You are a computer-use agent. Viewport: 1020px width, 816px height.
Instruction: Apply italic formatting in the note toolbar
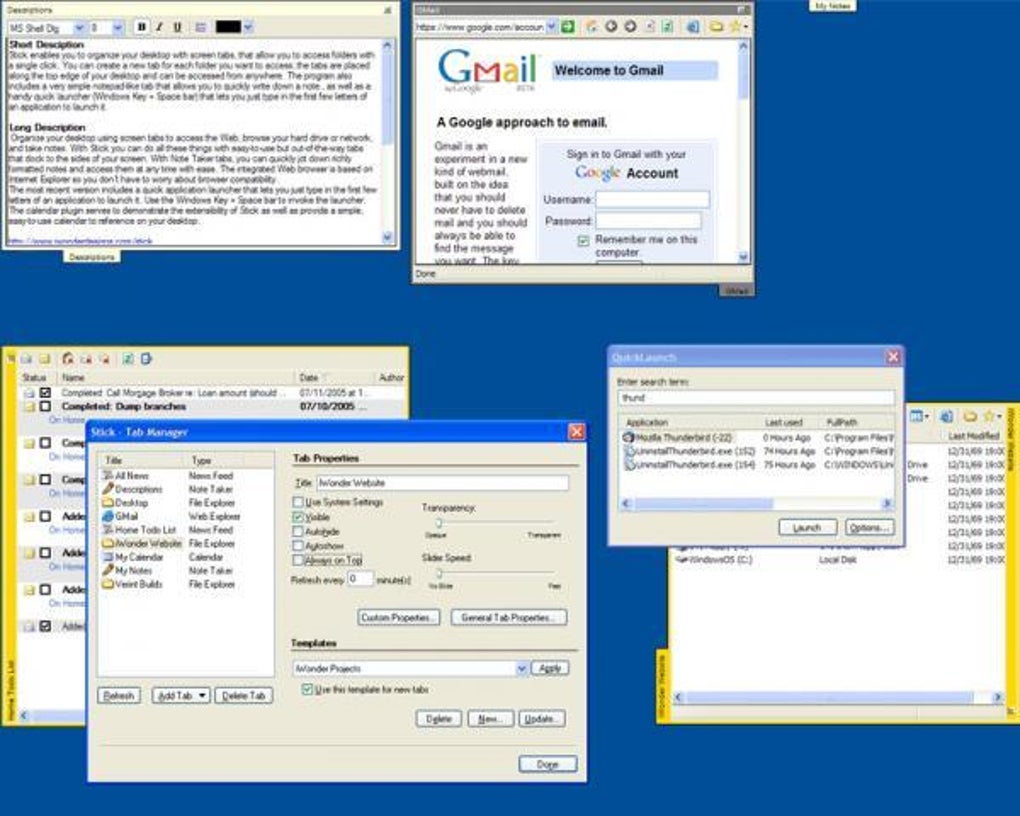click(x=159, y=27)
